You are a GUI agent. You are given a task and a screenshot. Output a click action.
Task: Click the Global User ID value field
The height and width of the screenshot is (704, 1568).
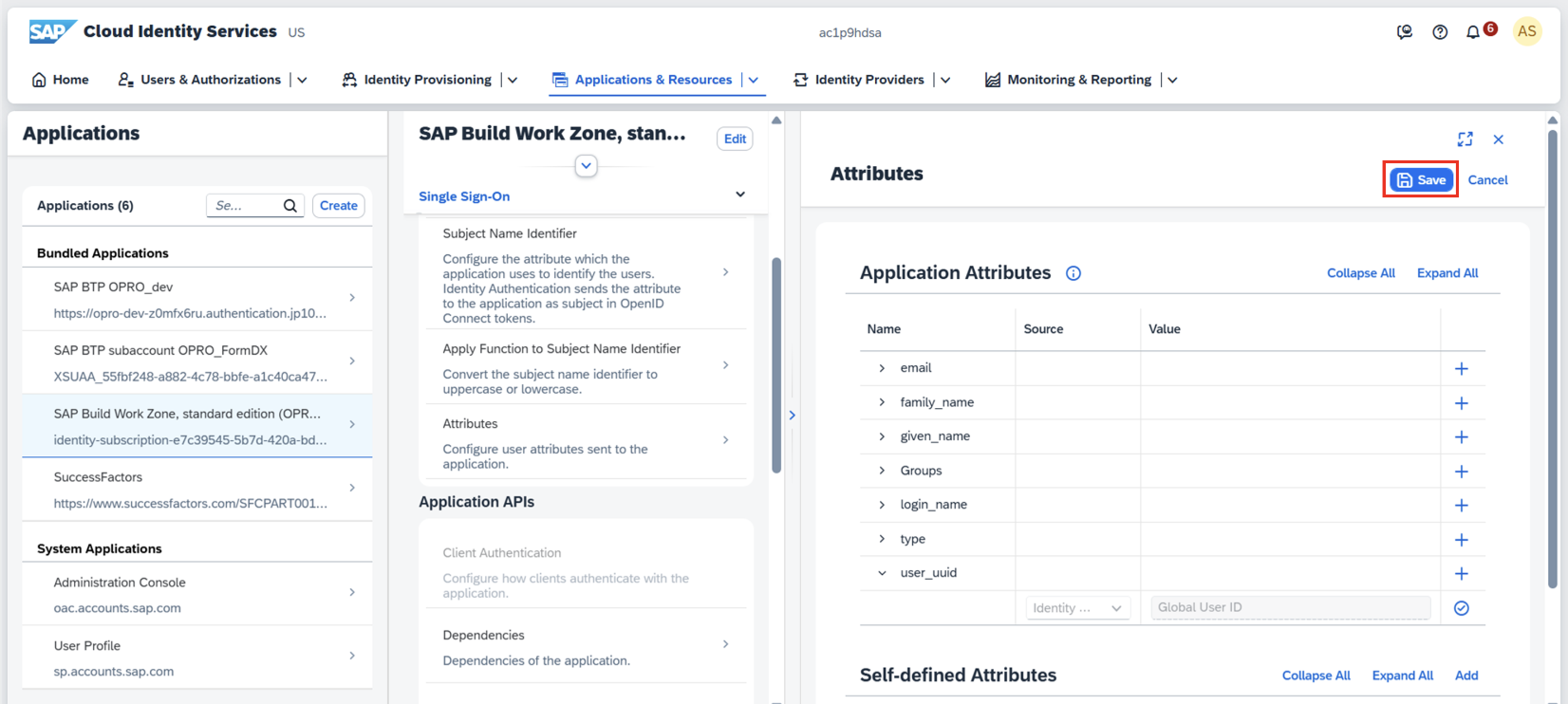pos(1290,607)
